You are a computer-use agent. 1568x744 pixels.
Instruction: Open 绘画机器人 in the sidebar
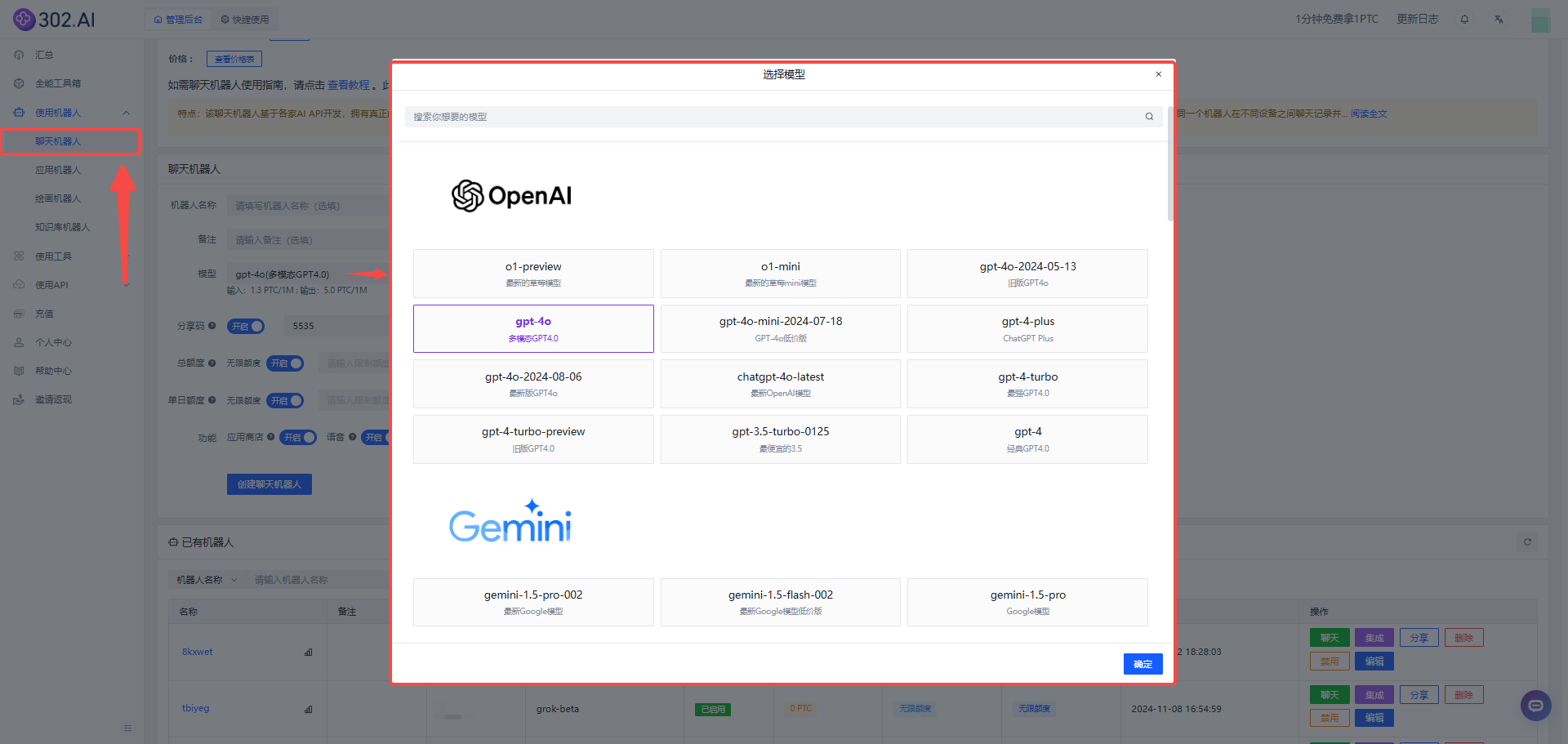coord(58,198)
